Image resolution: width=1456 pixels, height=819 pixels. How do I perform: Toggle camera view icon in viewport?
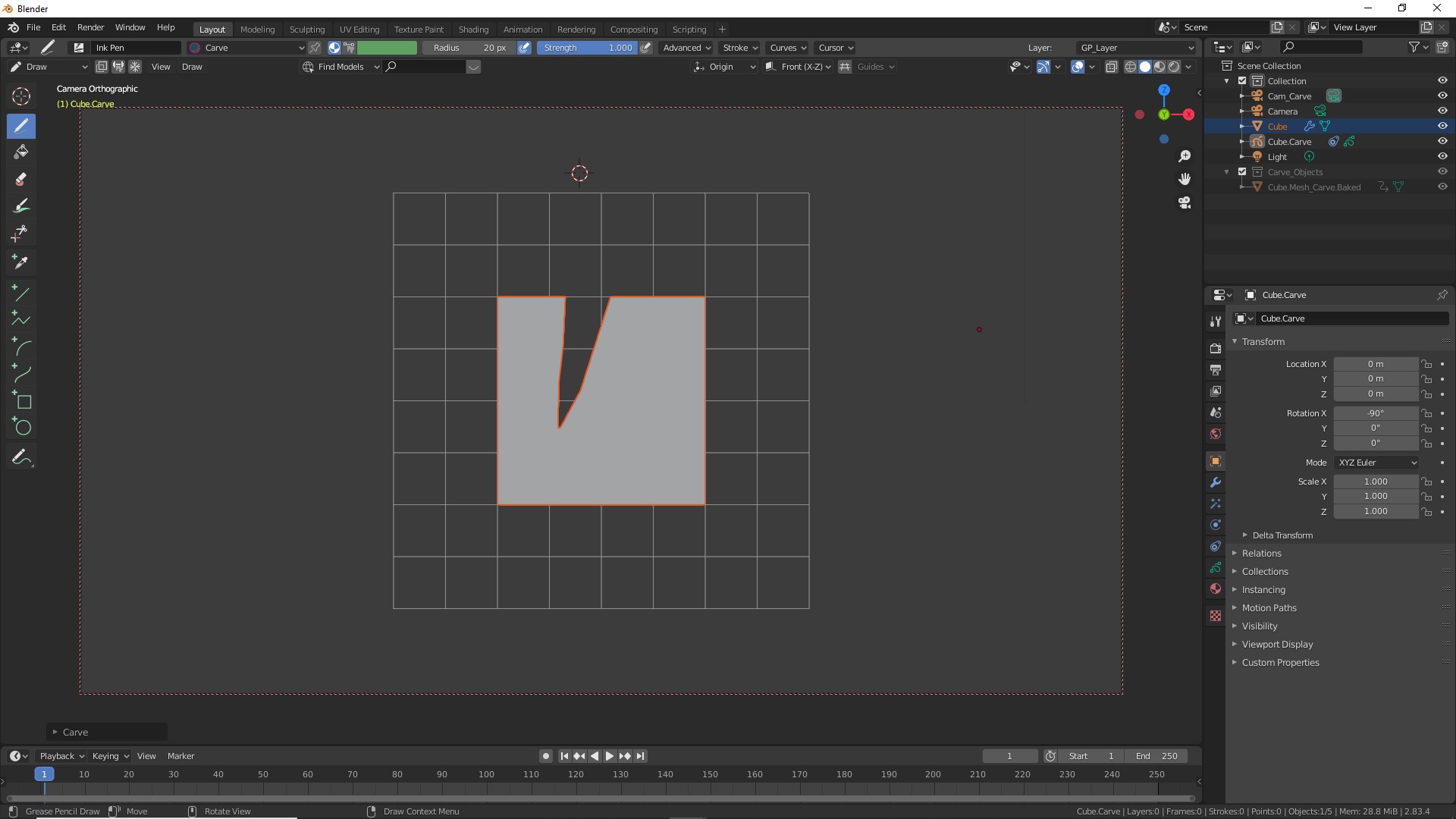pyautogui.click(x=1185, y=202)
